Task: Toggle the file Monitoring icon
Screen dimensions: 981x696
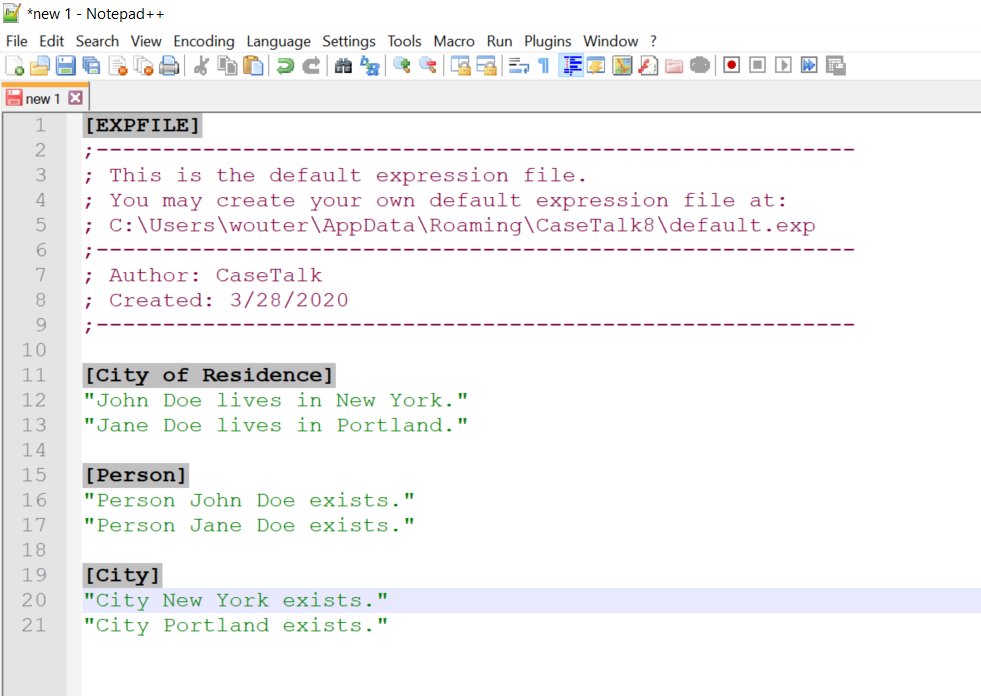Action: click(x=699, y=66)
